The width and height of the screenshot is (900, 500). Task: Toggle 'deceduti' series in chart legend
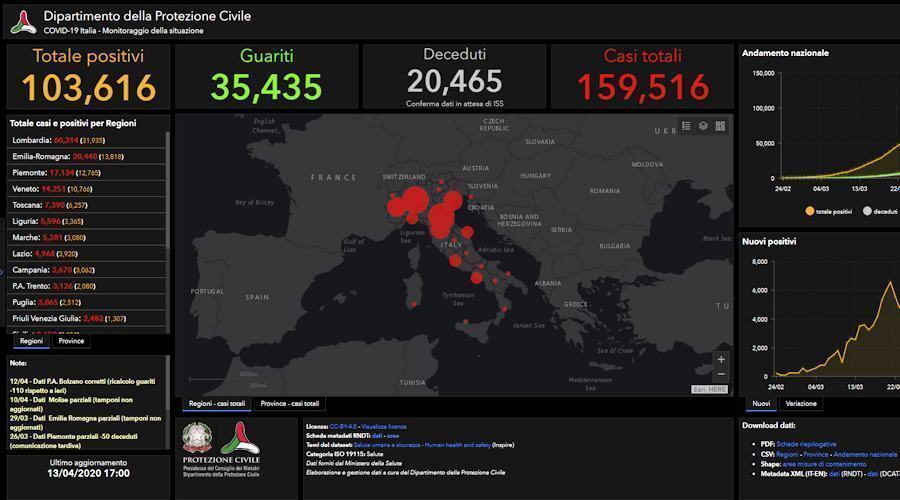click(881, 212)
